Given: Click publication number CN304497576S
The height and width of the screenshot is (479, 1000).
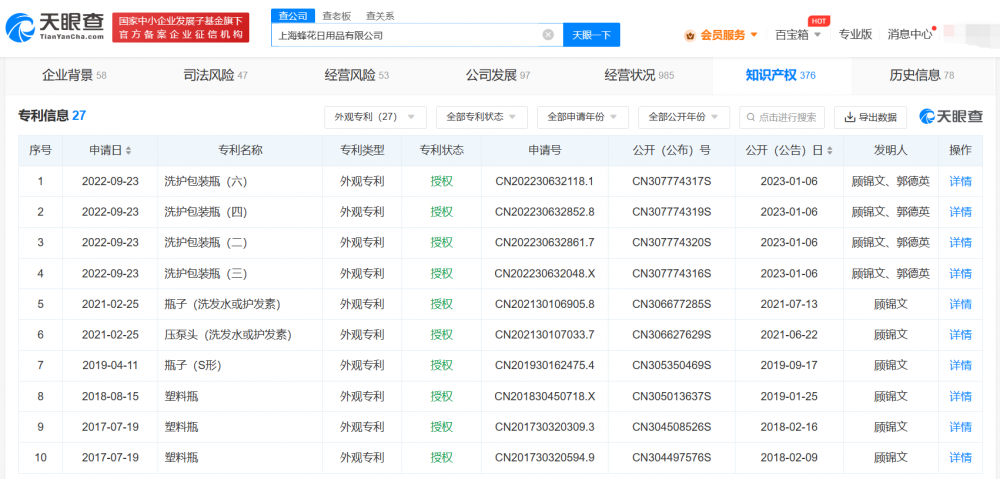Looking at the screenshot, I should point(671,457).
